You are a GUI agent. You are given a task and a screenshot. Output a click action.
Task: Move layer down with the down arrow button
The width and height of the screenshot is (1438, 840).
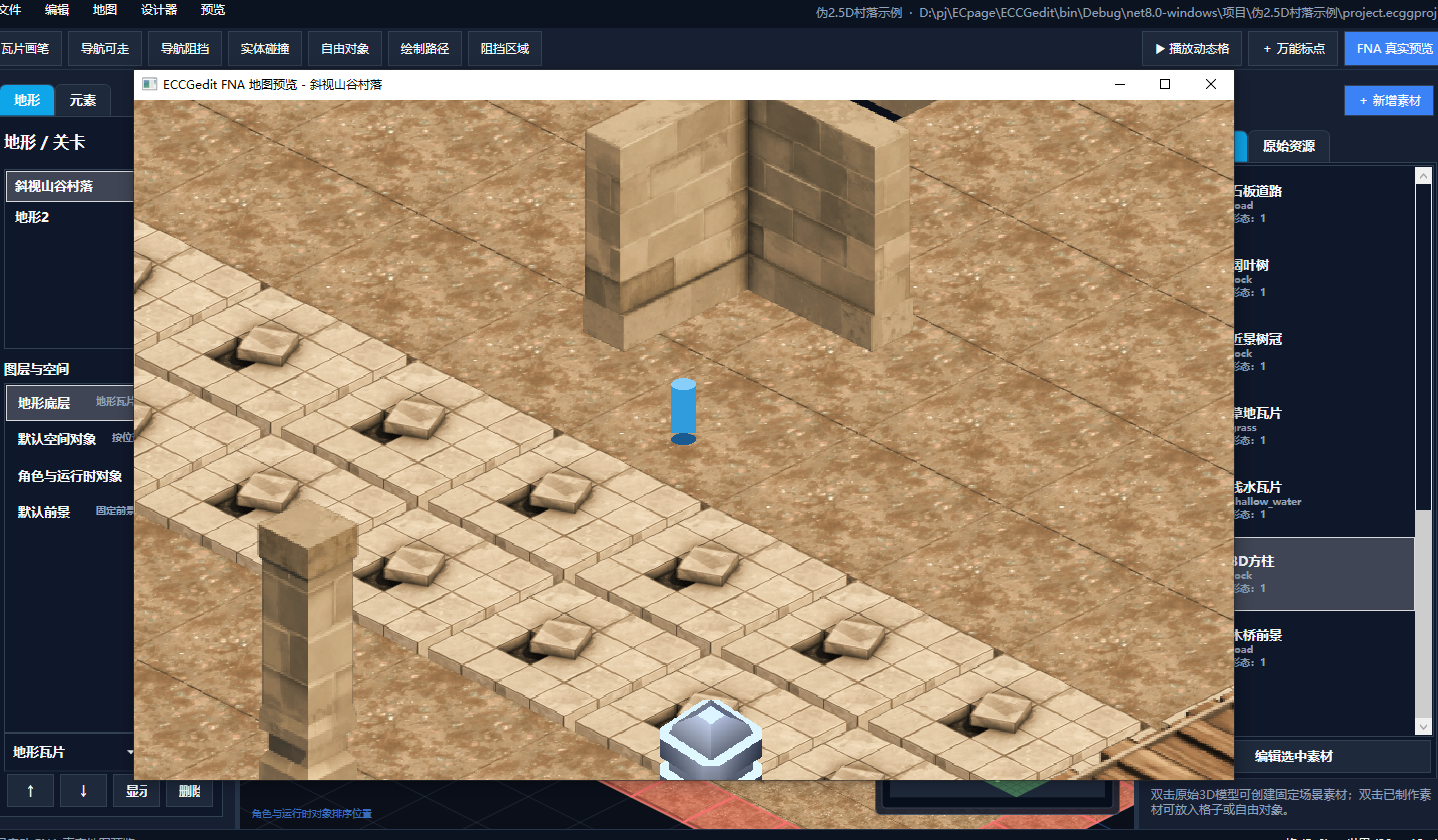[84, 790]
